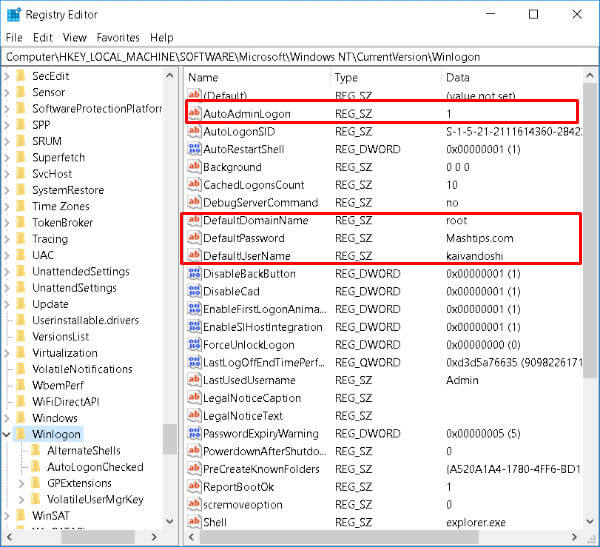600x547 pixels.
Task: Click the LastUsedUsername value icon
Action: (x=194, y=379)
